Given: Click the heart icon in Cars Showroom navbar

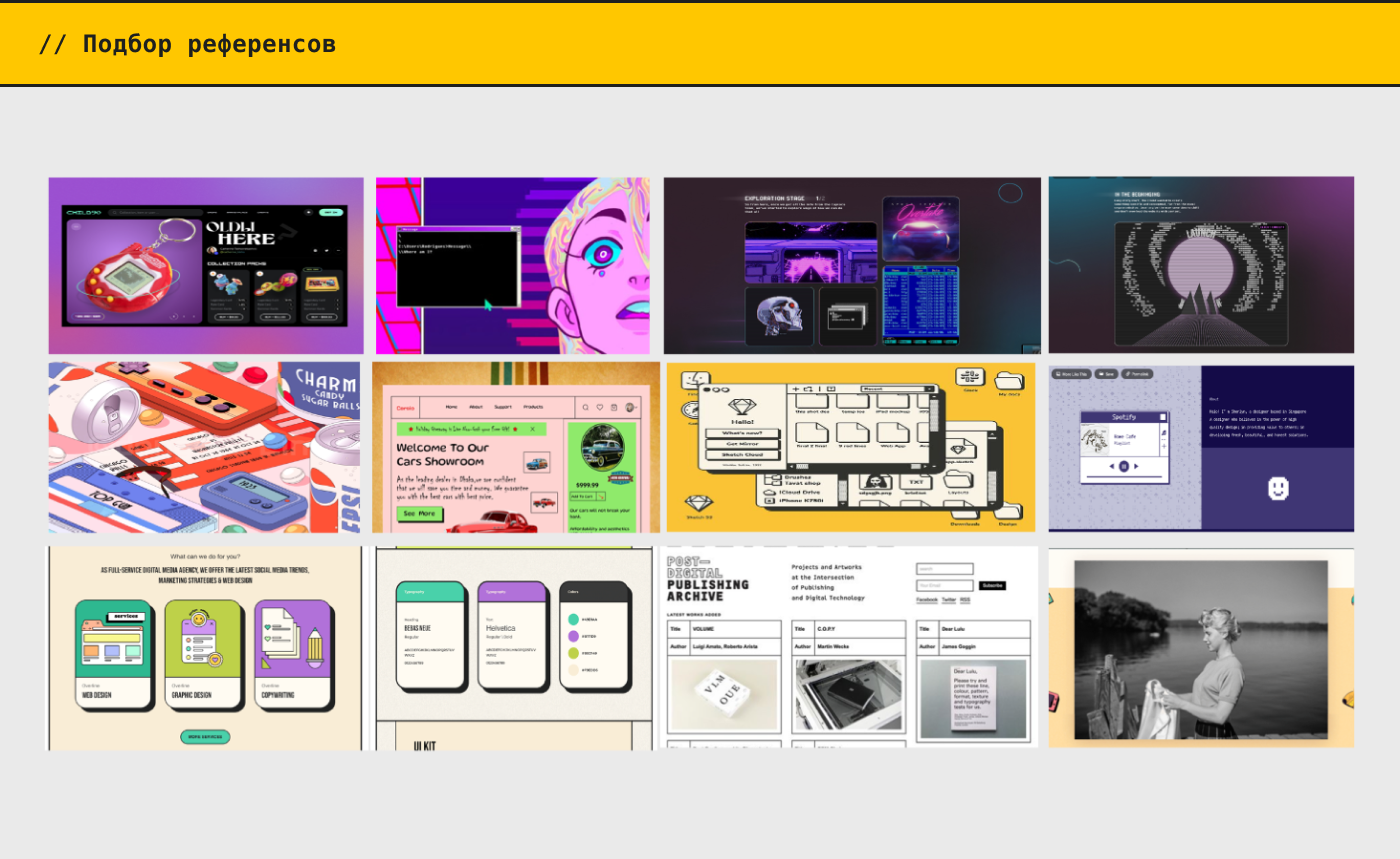Looking at the screenshot, I should pyautogui.click(x=600, y=407).
